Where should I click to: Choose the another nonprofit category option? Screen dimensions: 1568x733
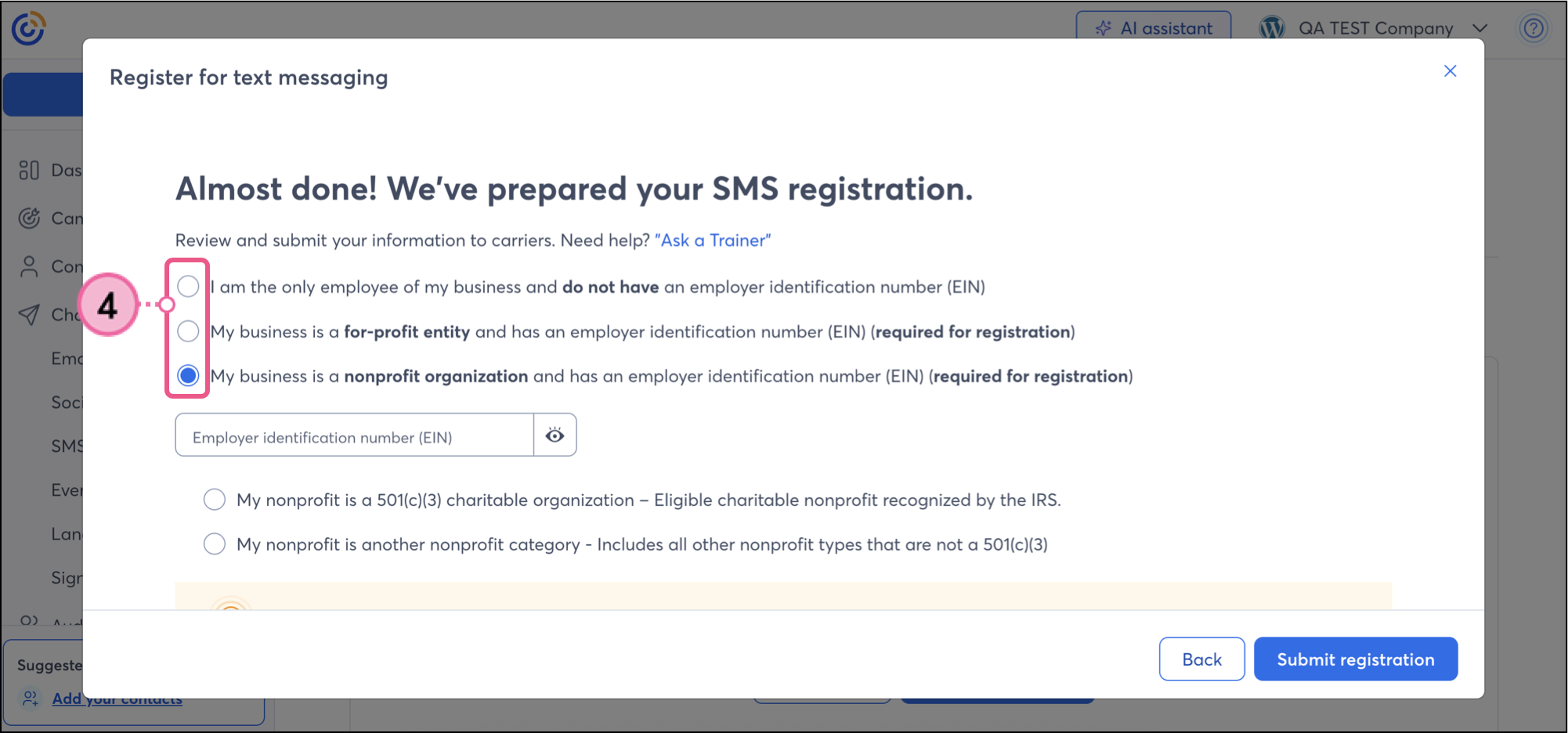215,544
